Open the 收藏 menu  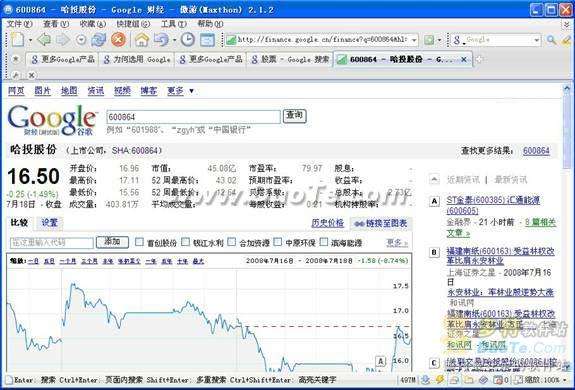click(x=92, y=24)
